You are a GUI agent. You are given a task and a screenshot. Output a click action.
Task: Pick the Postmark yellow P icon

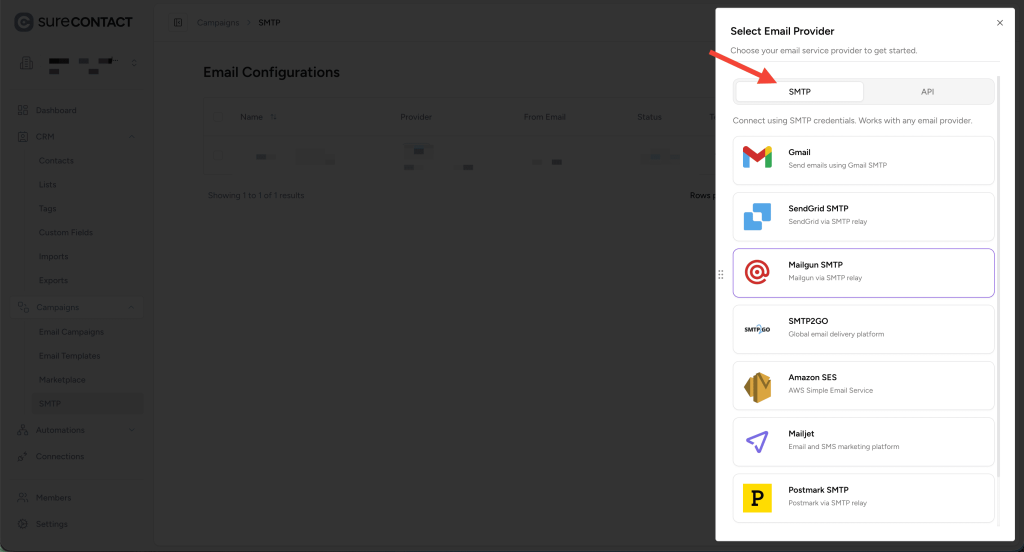(x=757, y=497)
